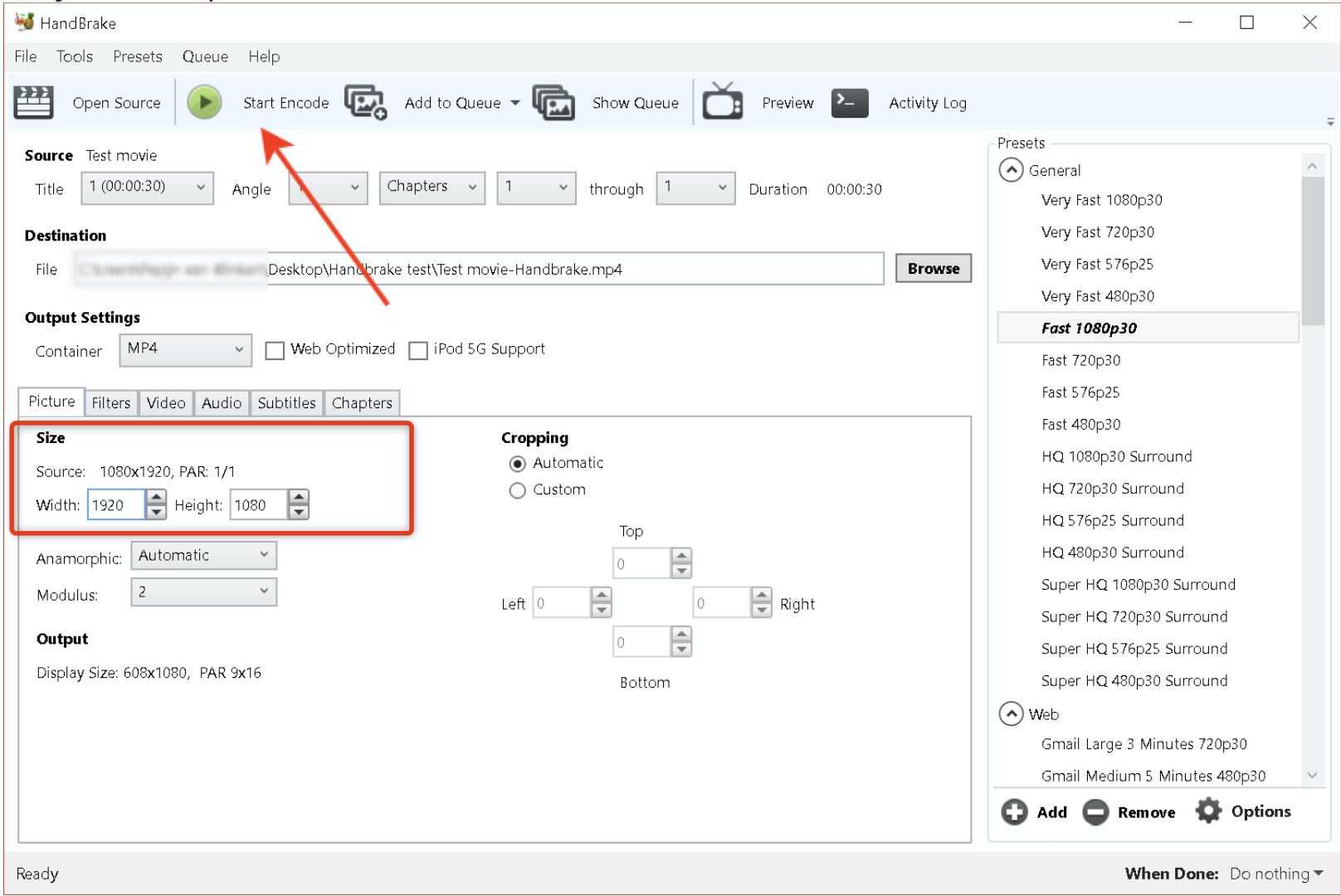Viewport: 1341px width, 896px height.
Task: Click the Remove preset label
Action: (1146, 812)
